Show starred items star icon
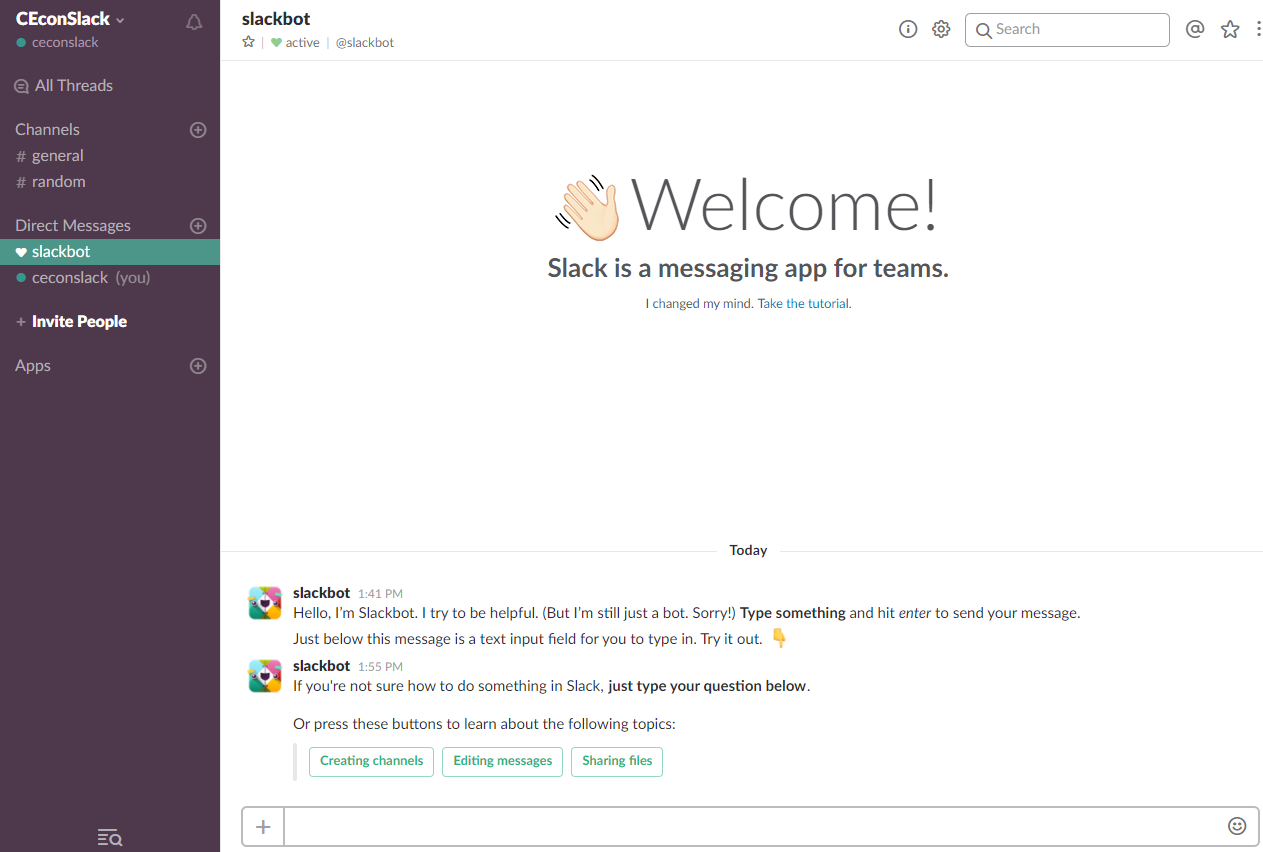Viewport: 1263px width, 852px height. (1230, 29)
